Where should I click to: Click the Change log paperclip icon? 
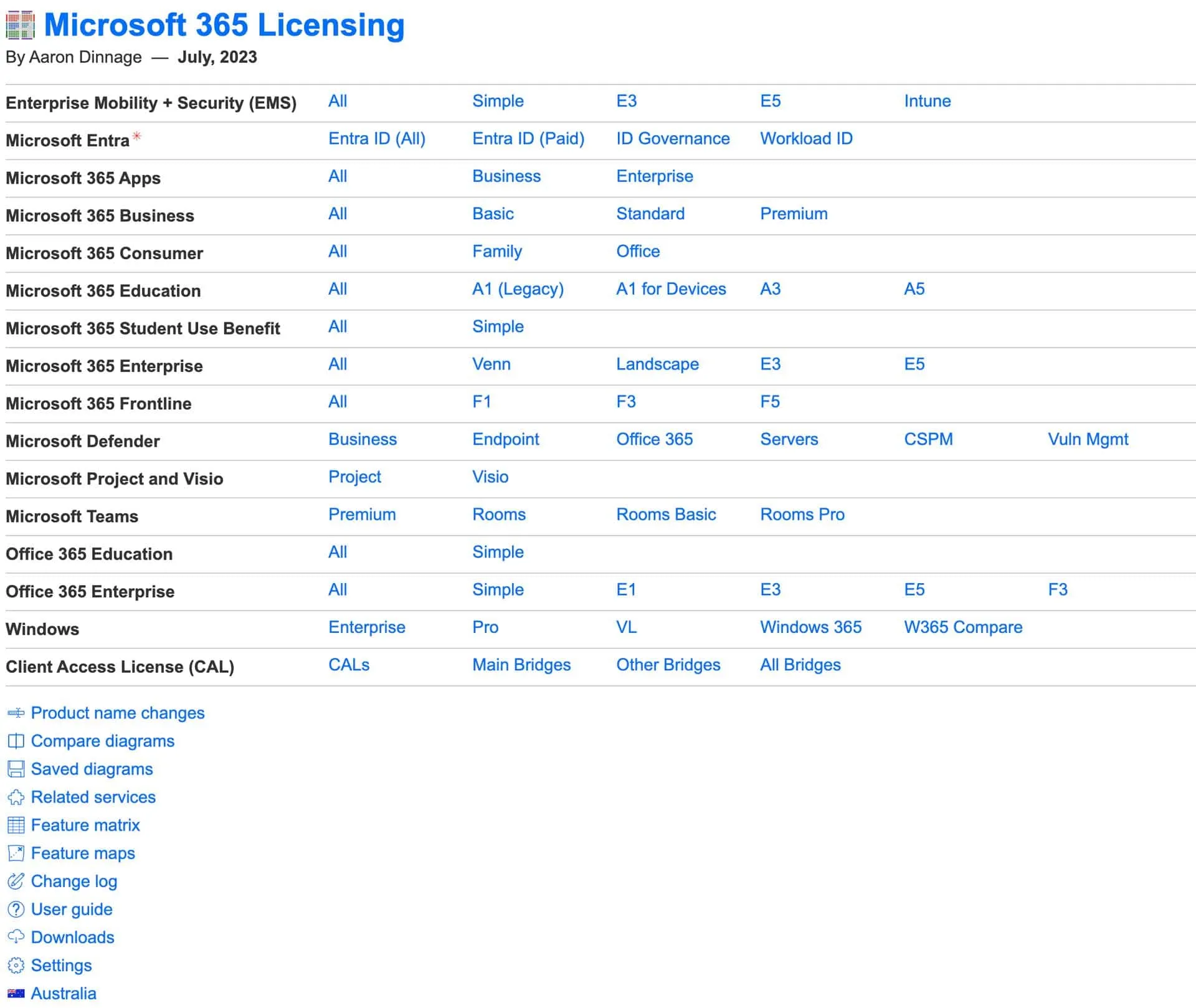(16, 881)
